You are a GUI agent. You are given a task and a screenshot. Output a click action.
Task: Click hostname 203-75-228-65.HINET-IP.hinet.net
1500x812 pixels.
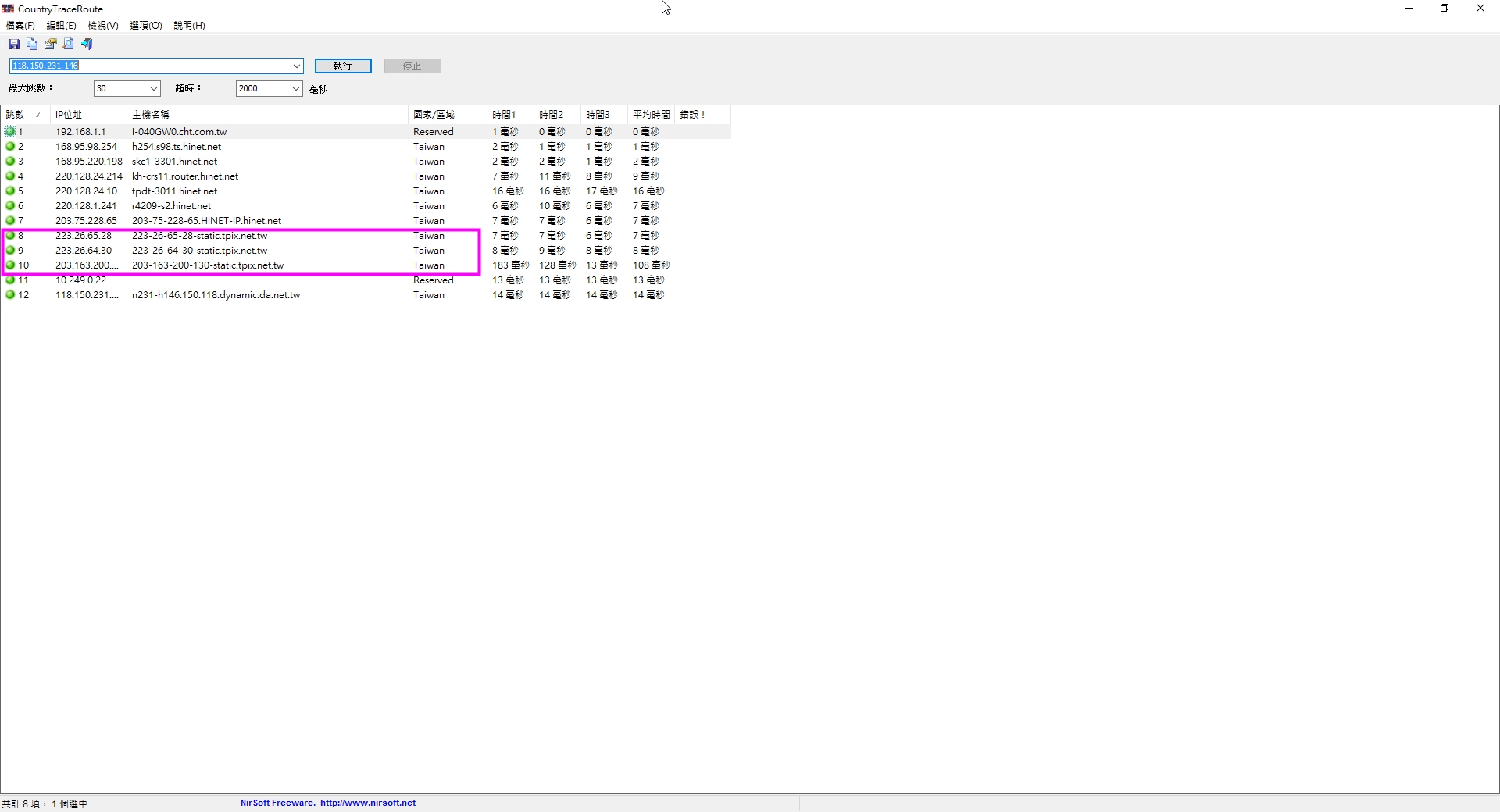(x=206, y=221)
